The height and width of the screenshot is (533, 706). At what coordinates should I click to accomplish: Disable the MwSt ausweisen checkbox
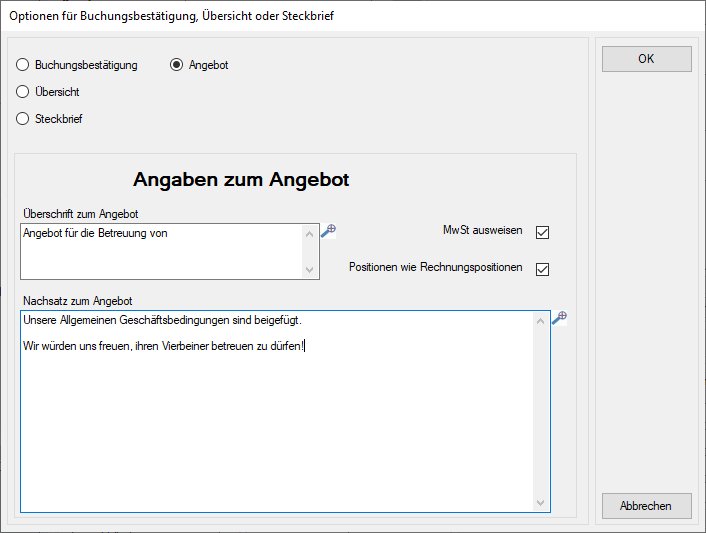coord(543,232)
